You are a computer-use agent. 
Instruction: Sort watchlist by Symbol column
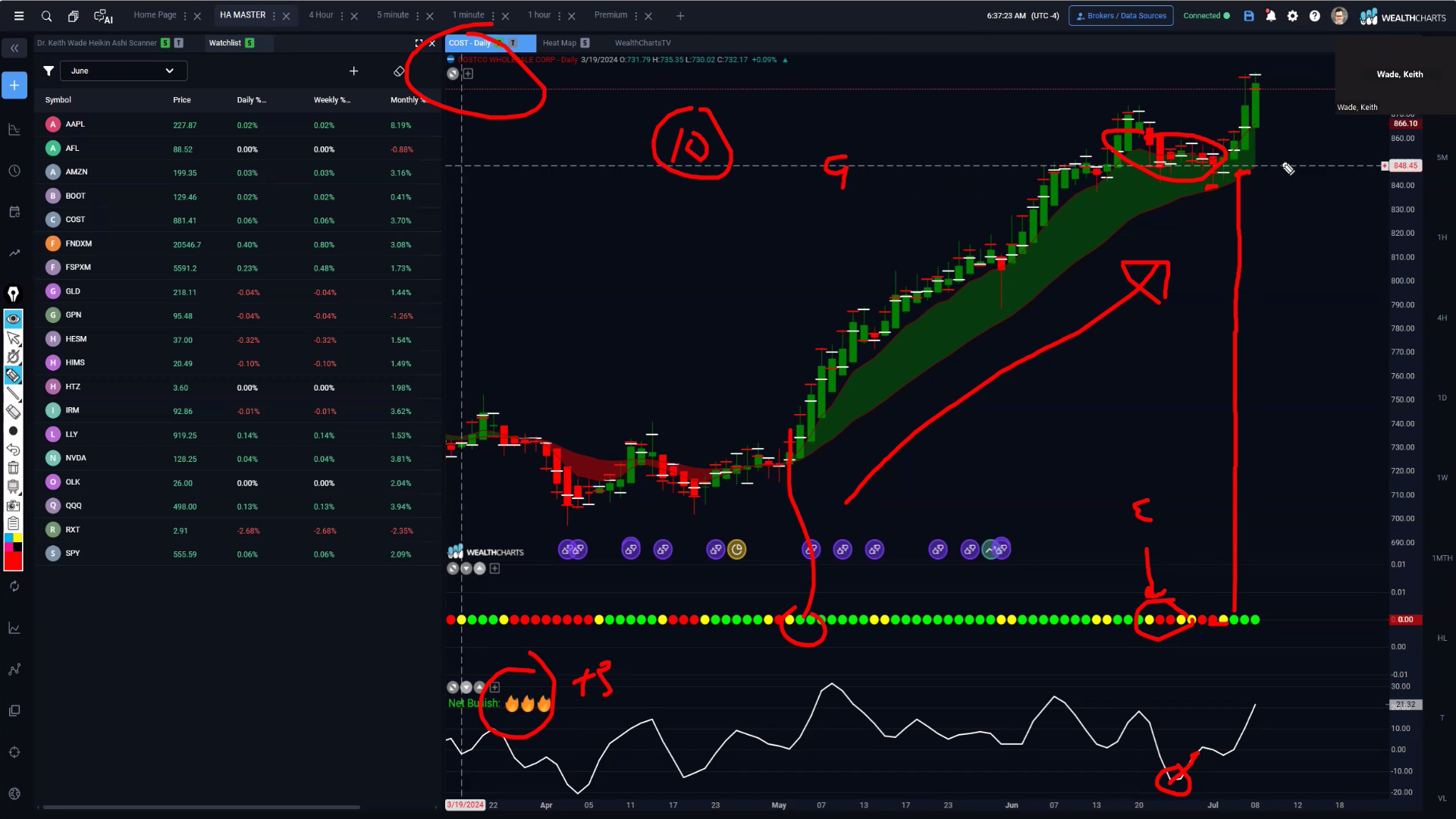[58, 100]
